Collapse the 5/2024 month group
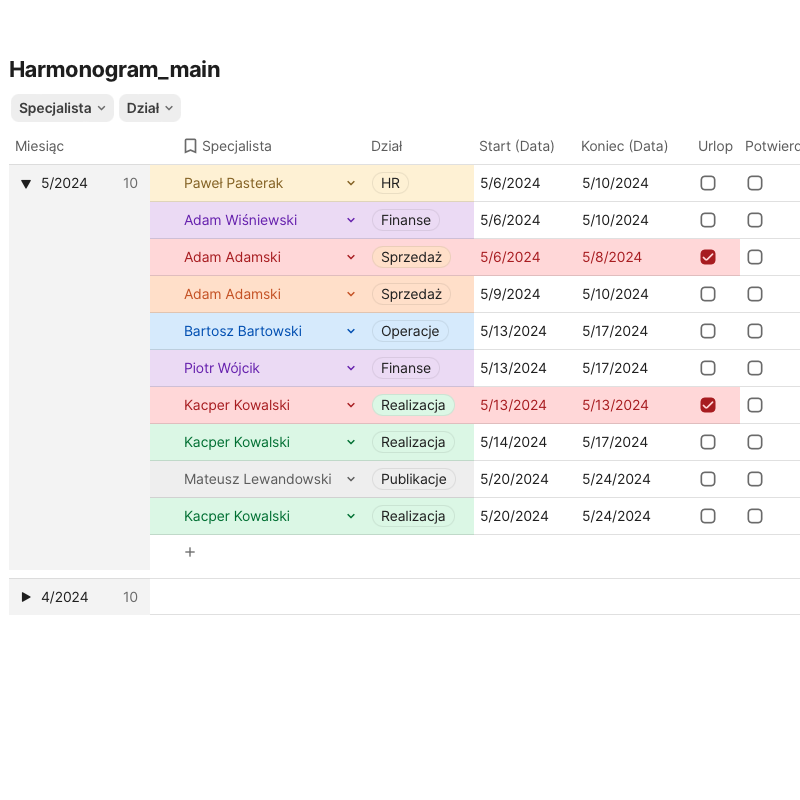The width and height of the screenshot is (800, 800). pos(27,184)
